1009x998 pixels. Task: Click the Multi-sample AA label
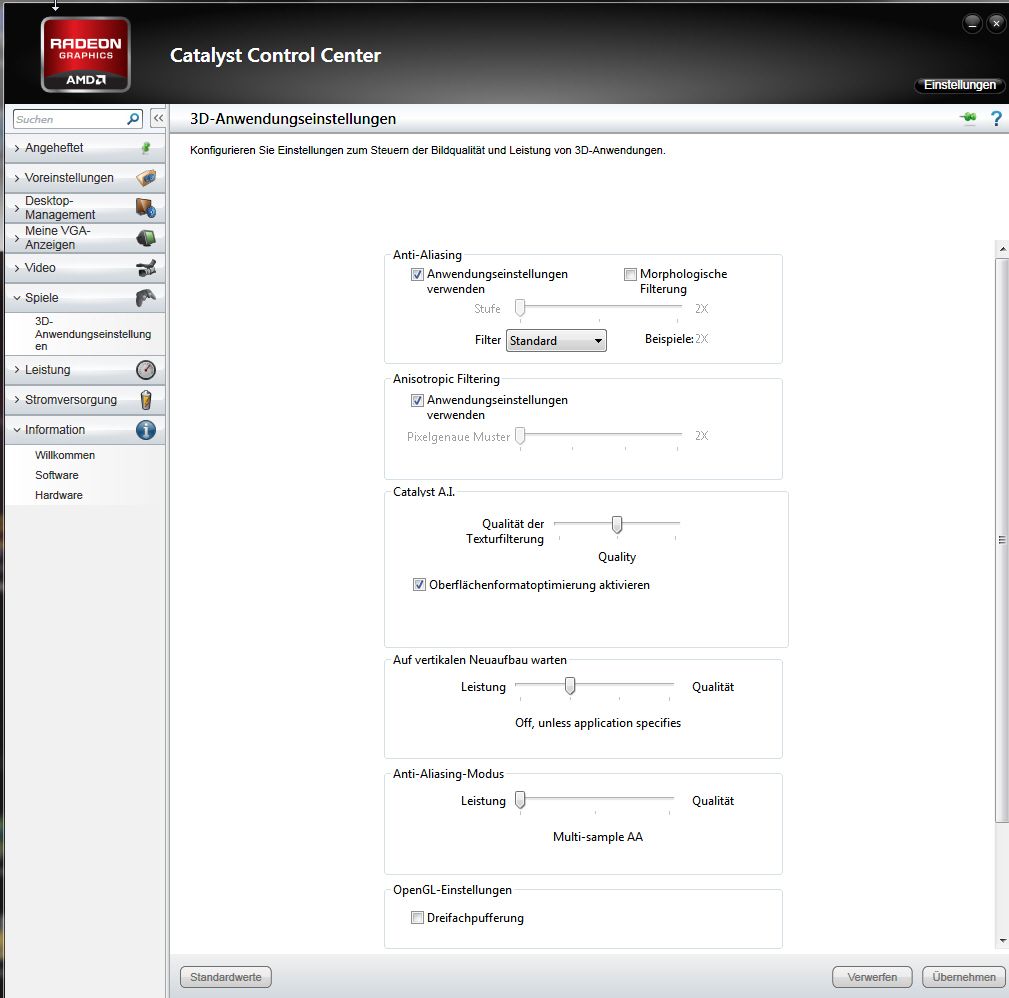point(598,836)
